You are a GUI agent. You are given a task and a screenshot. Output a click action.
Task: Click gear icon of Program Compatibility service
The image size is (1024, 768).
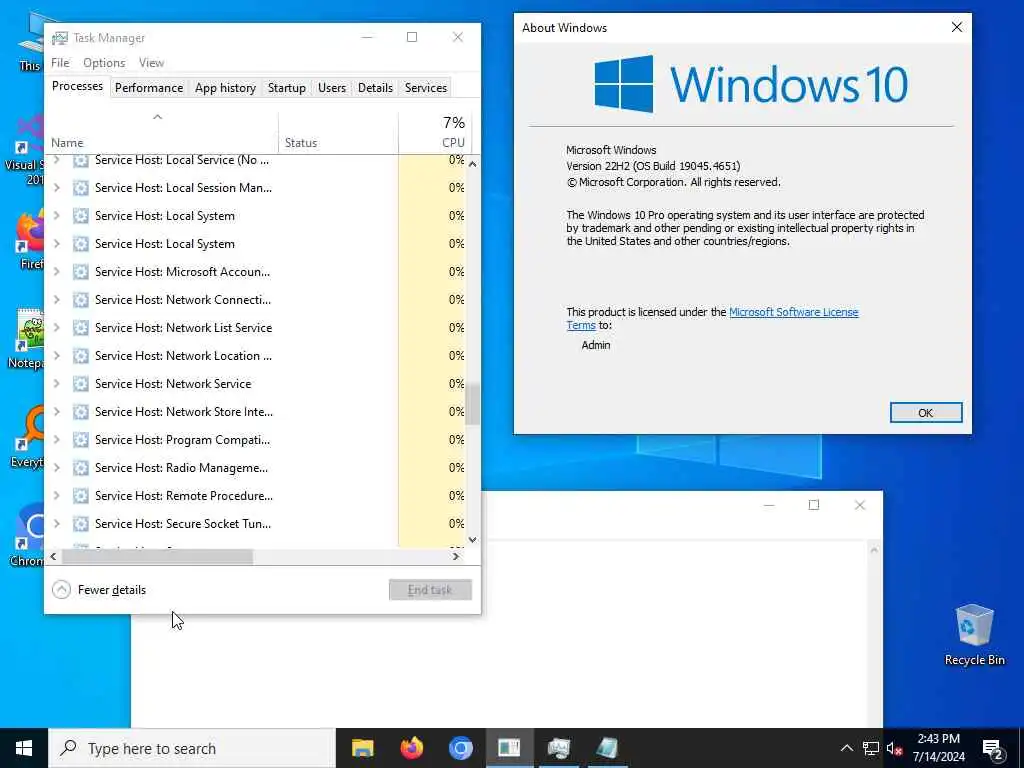80,440
